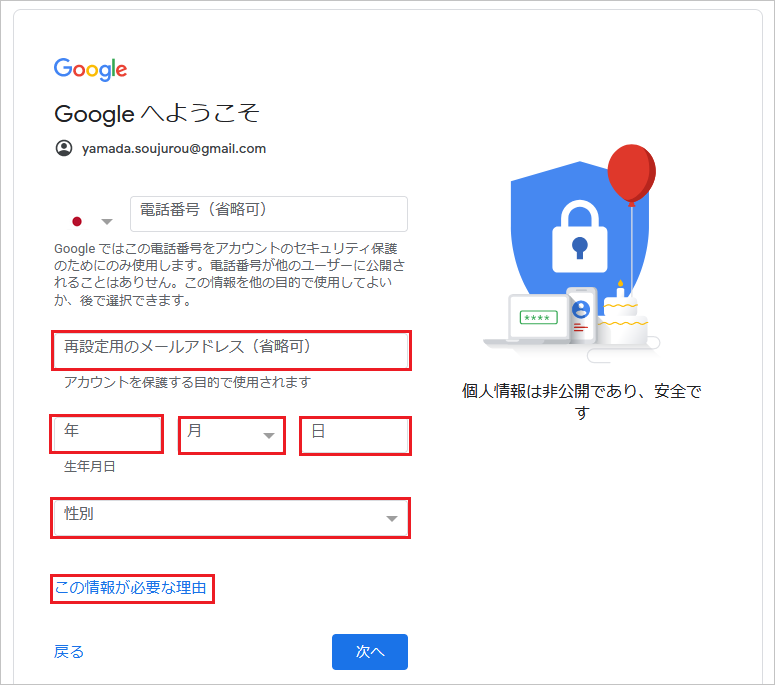Open the 性別 gender dropdown
Screen dimensions: 775x685
pos(231,517)
